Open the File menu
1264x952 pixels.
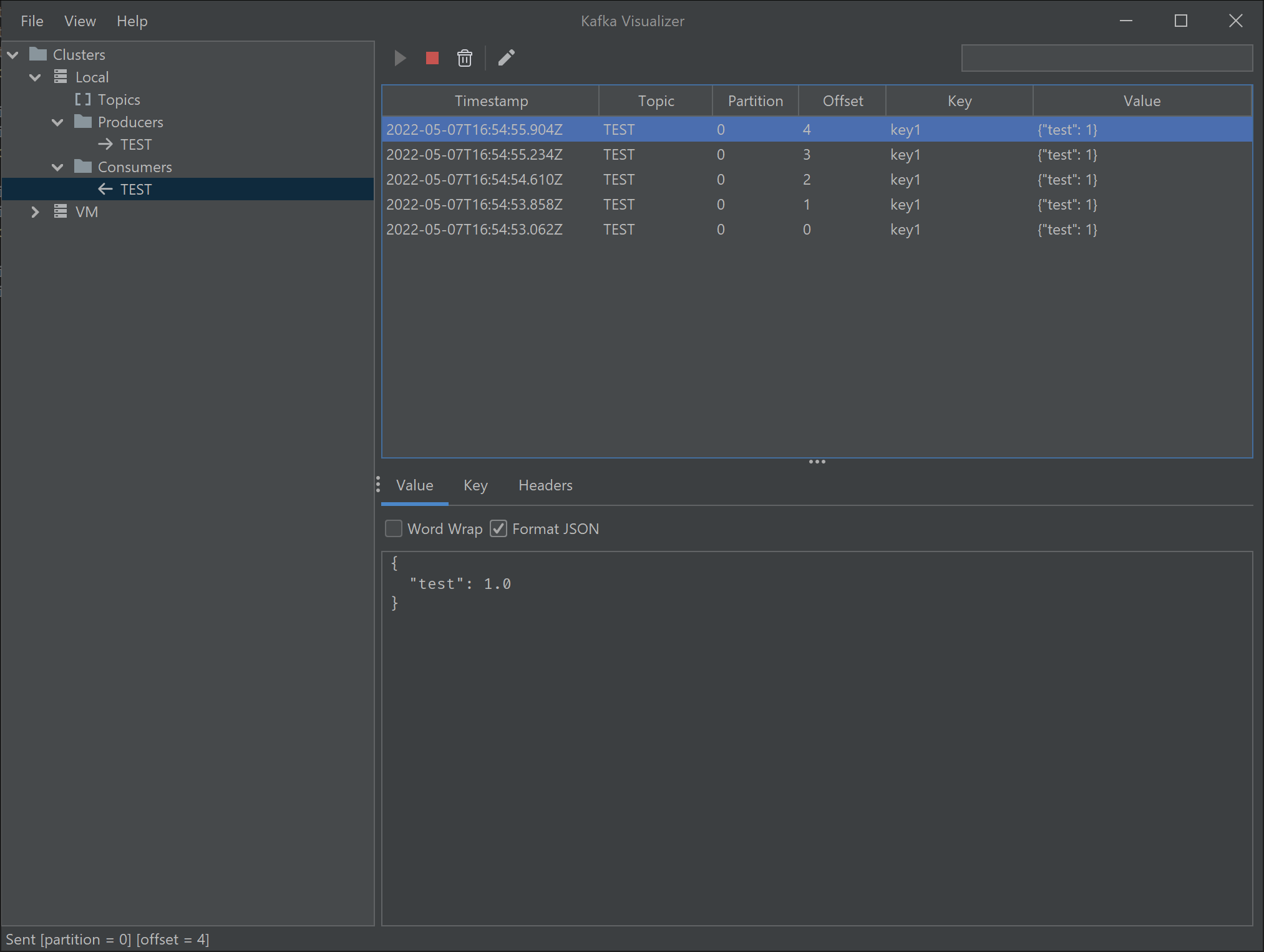pyautogui.click(x=32, y=21)
